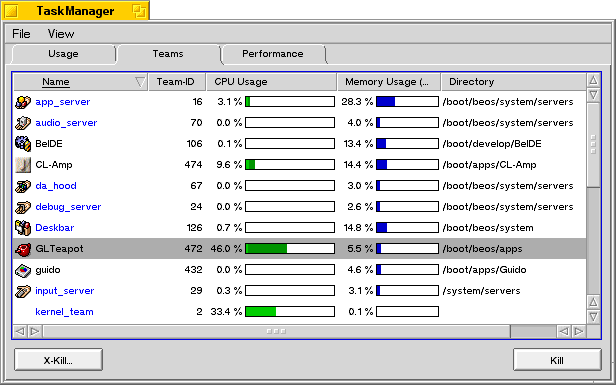Select the red GLTeapot icon
Image resolution: width=616 pixels, height=385 pixels.
tap(23, 249)
